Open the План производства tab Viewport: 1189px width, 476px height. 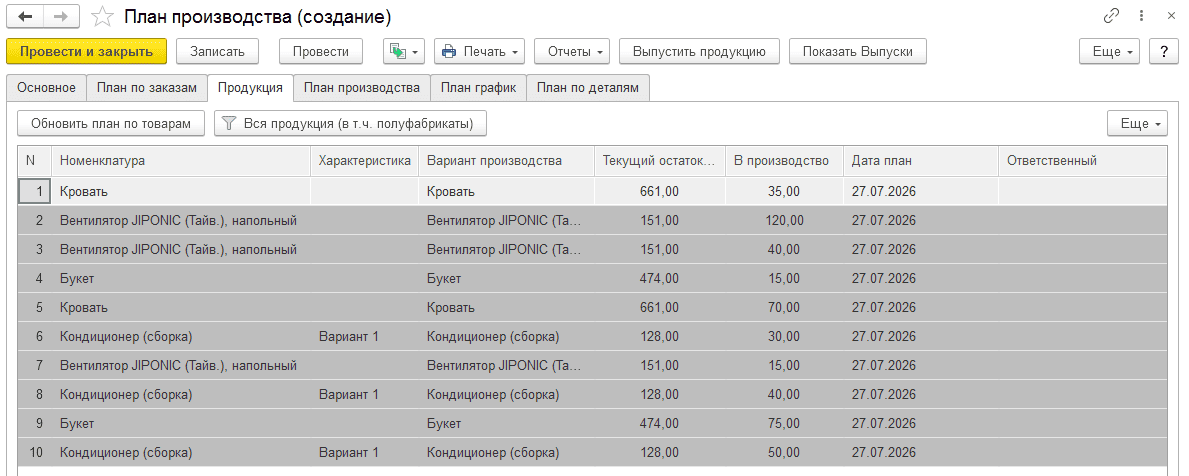pos(362,87)
